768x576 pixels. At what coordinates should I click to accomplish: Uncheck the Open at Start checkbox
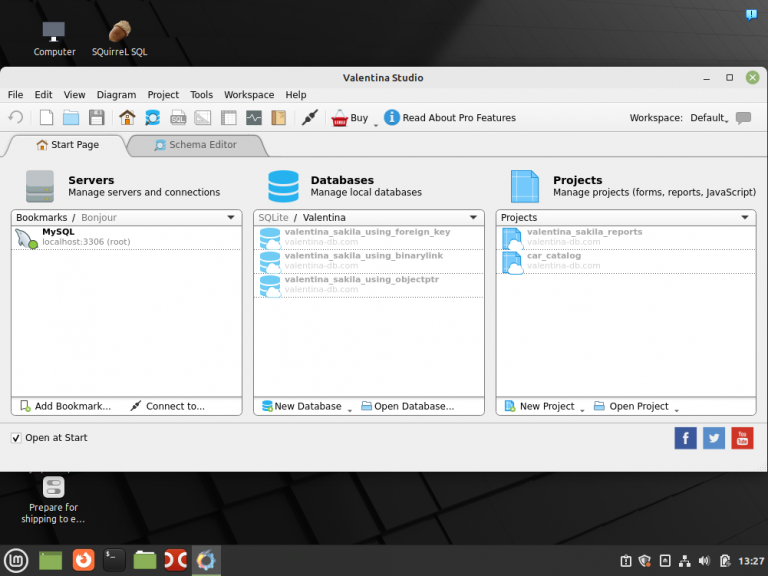(16, 438)
